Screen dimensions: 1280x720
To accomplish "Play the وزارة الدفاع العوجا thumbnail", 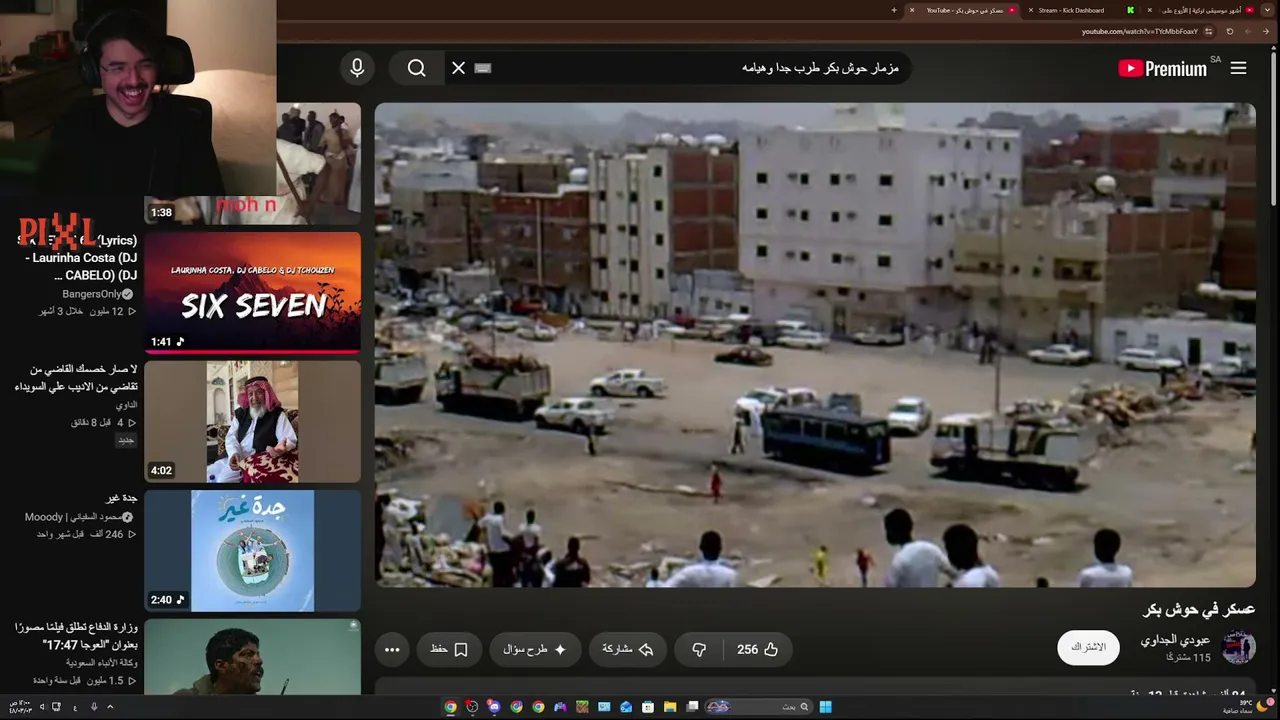I will coord(252,657).
